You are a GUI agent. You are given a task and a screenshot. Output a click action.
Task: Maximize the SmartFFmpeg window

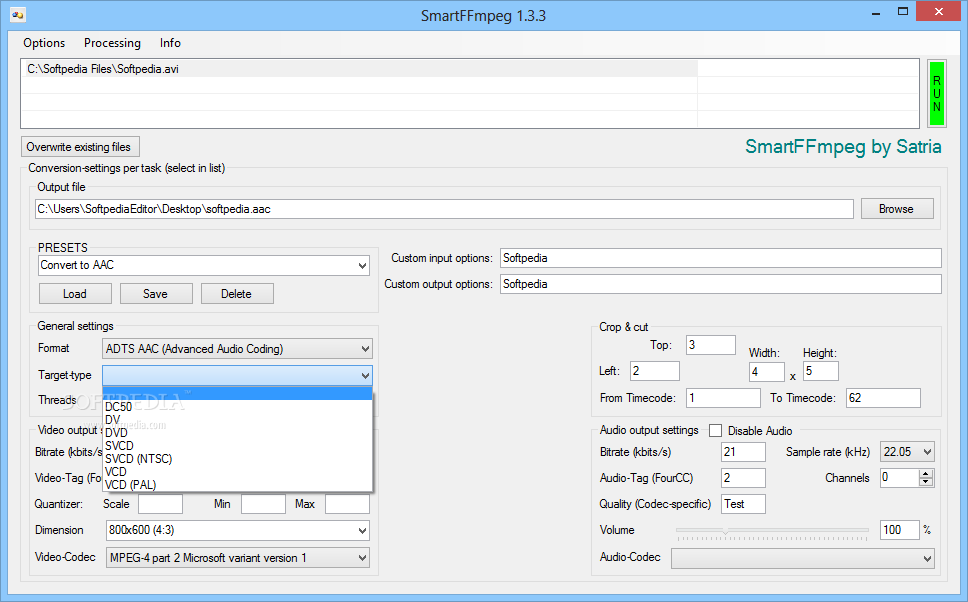tap(903, 12)
